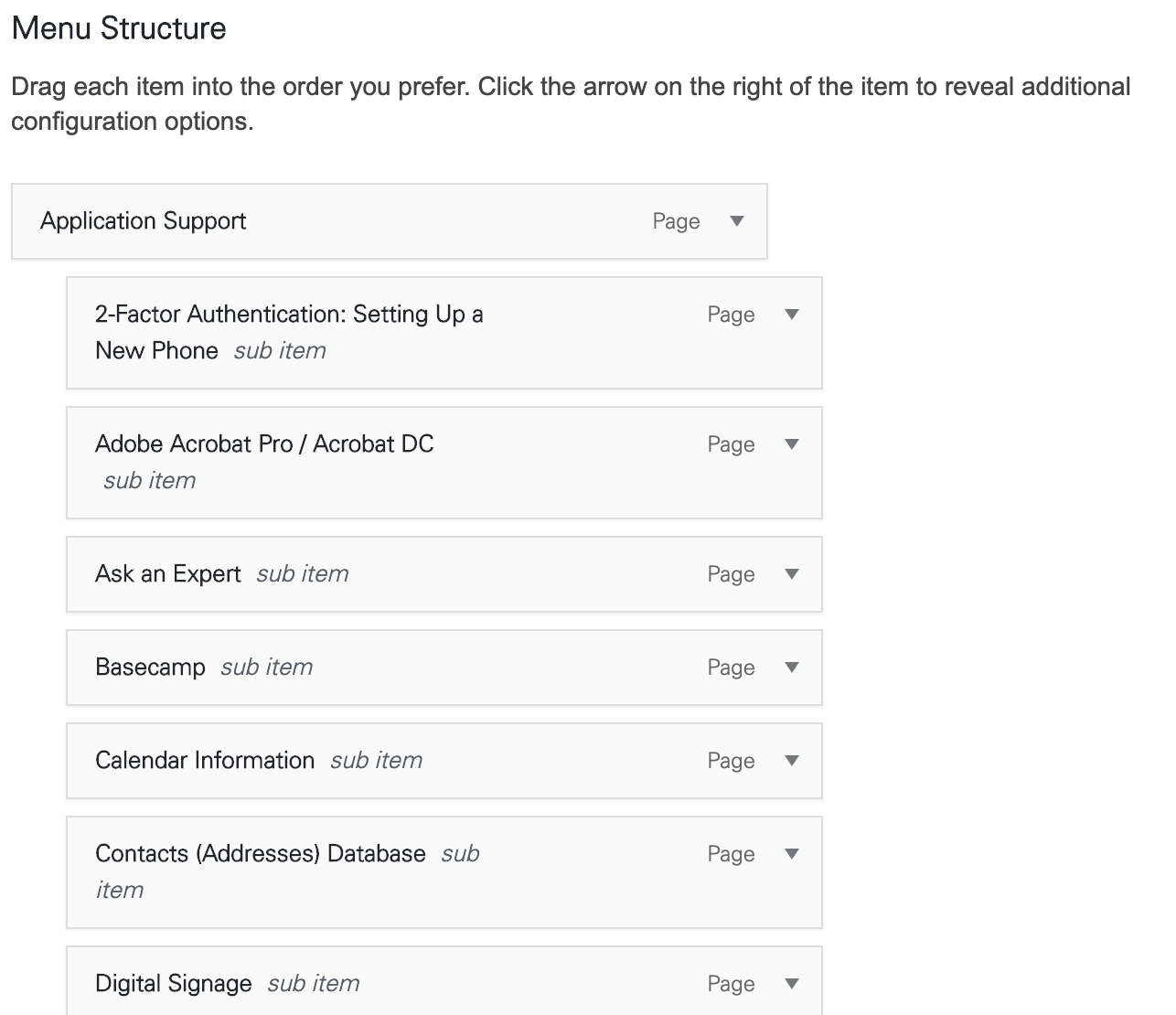Open Contacts (Addresses) Database item options
This screenshot has width=1176, height=1015.
coord(792,853)
